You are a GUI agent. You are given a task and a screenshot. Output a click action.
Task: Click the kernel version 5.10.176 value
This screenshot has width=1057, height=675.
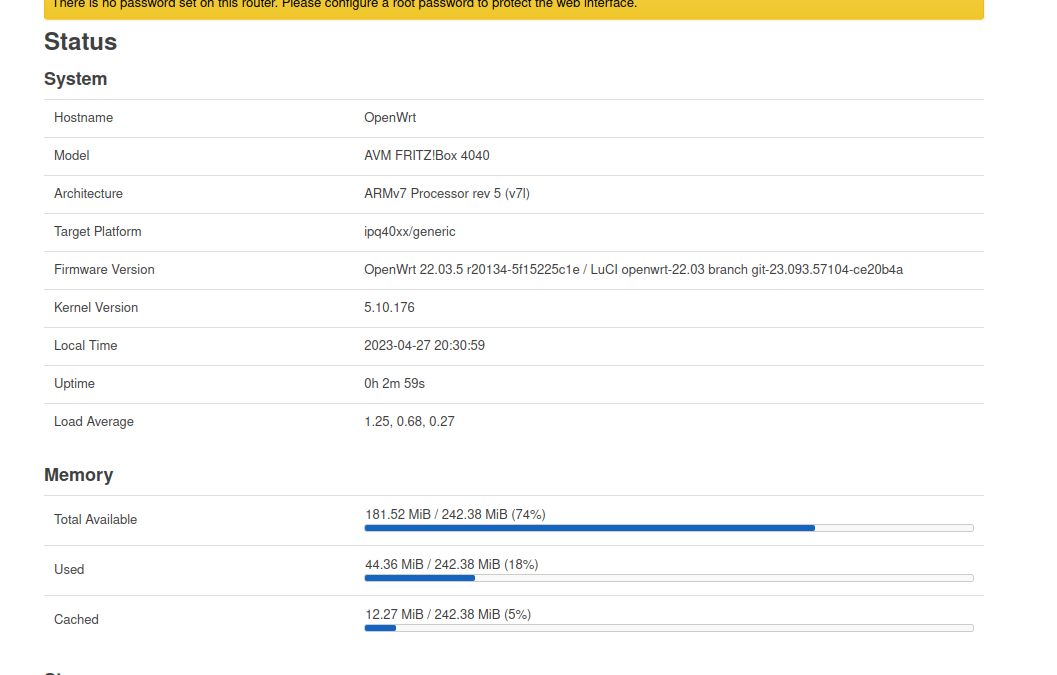(389, 308)
